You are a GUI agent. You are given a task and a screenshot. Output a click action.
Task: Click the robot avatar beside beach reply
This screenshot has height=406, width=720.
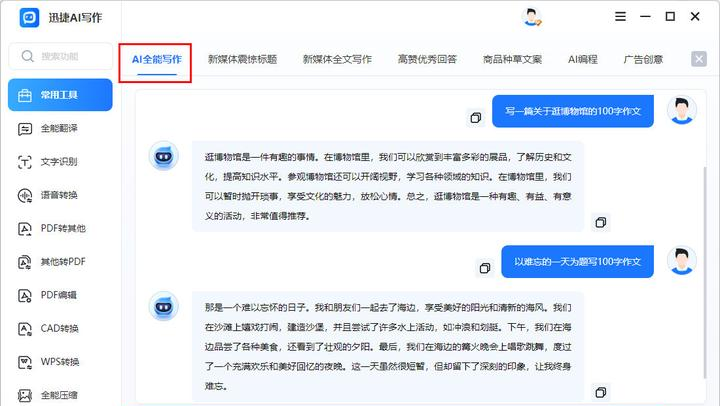click(163, 306)
